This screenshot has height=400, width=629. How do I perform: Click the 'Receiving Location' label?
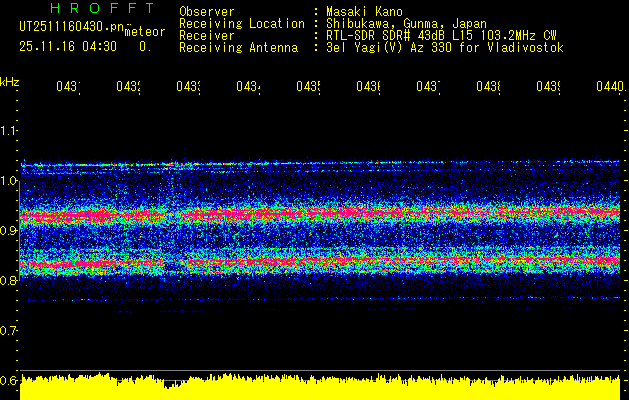click(x=242, y=24)
